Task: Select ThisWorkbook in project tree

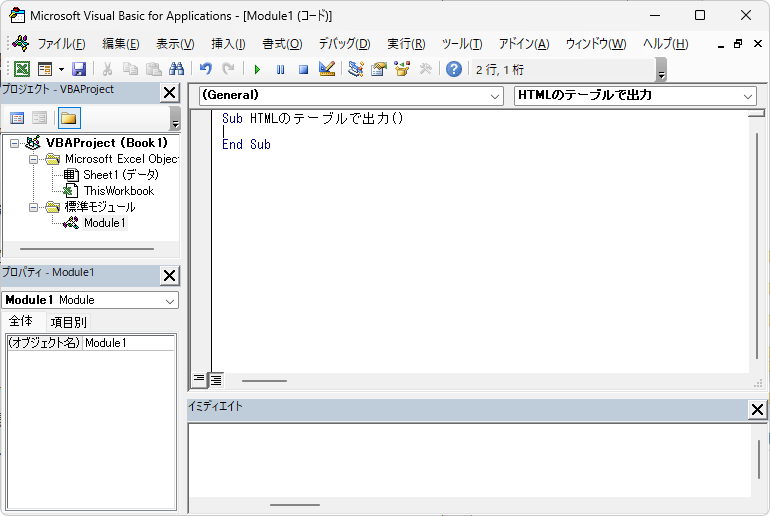Action: [x=118, y=191]
